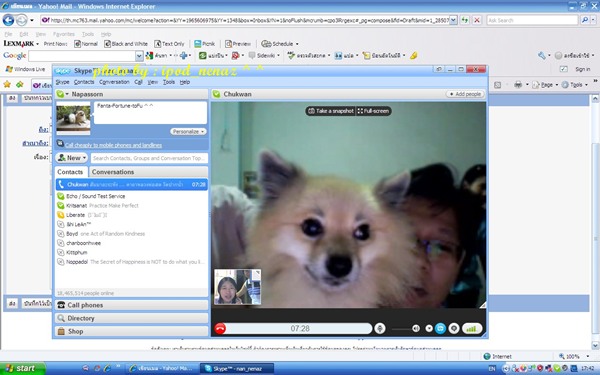The image size is (600, 375).
Task: Check call quality via green signal bars
Action: pyautogui.click(x=472, y=328)
